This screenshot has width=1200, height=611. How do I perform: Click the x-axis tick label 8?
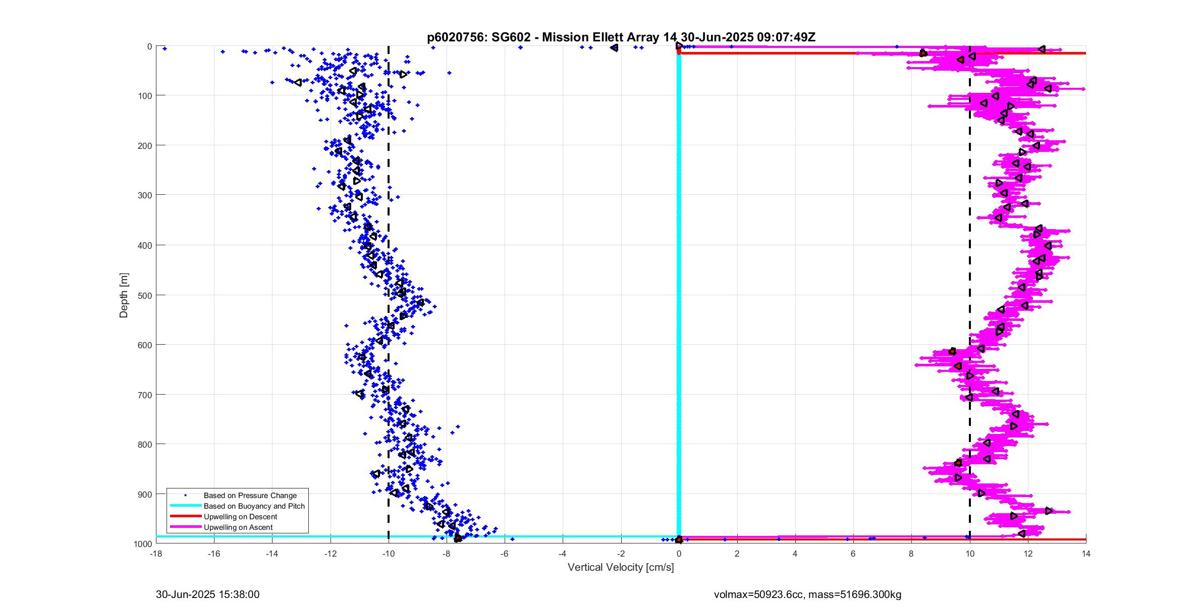[911, 553]
